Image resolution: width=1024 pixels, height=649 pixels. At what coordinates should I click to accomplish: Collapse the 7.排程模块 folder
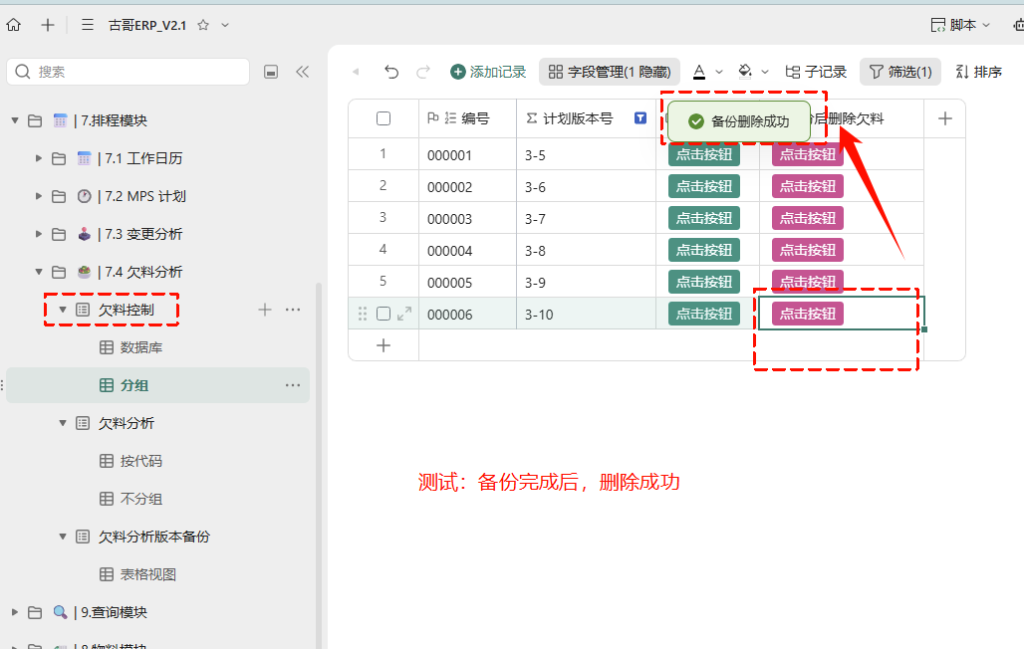(14, 121)
